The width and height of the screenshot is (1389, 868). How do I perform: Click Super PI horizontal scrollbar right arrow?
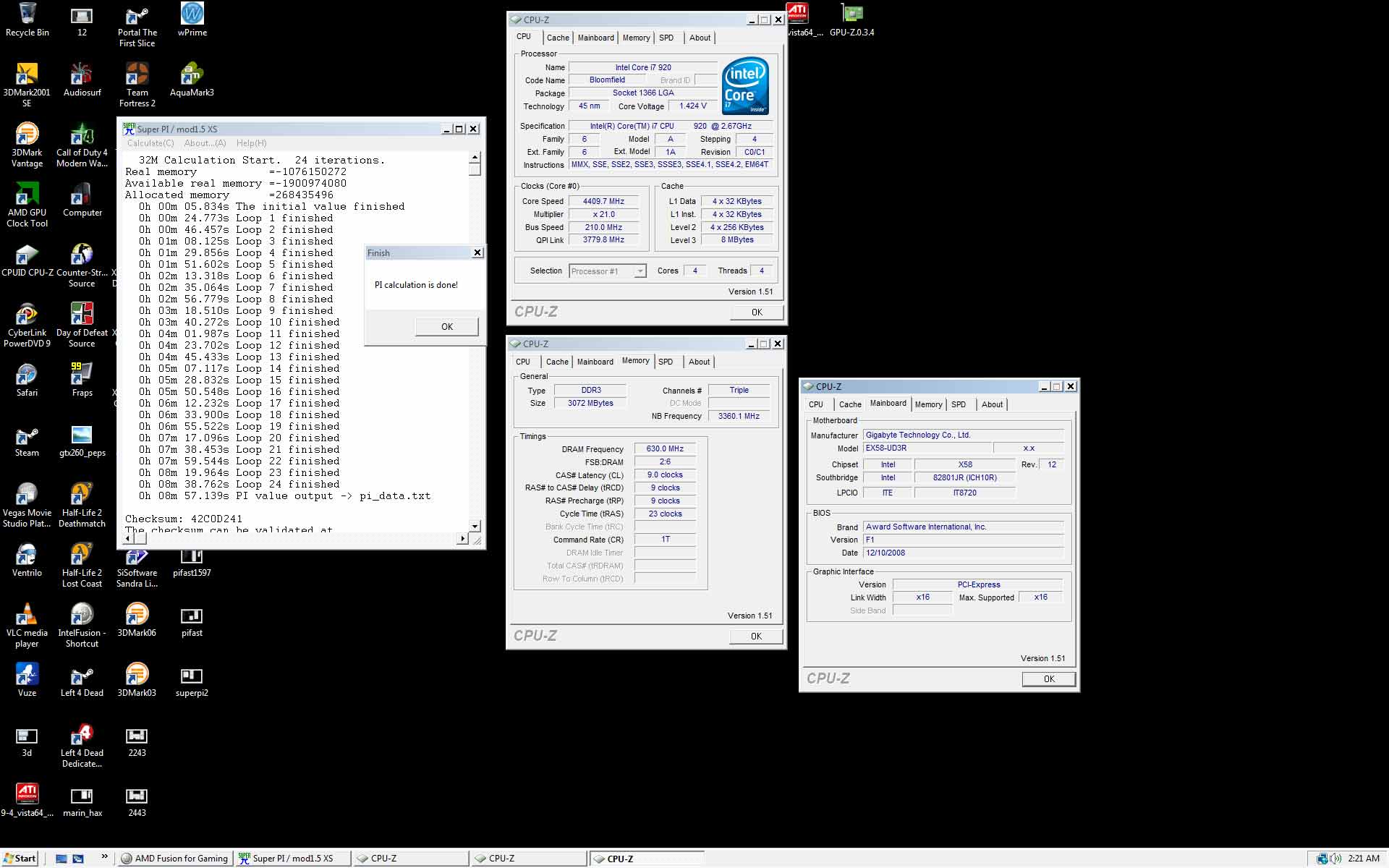pos(463,538)
